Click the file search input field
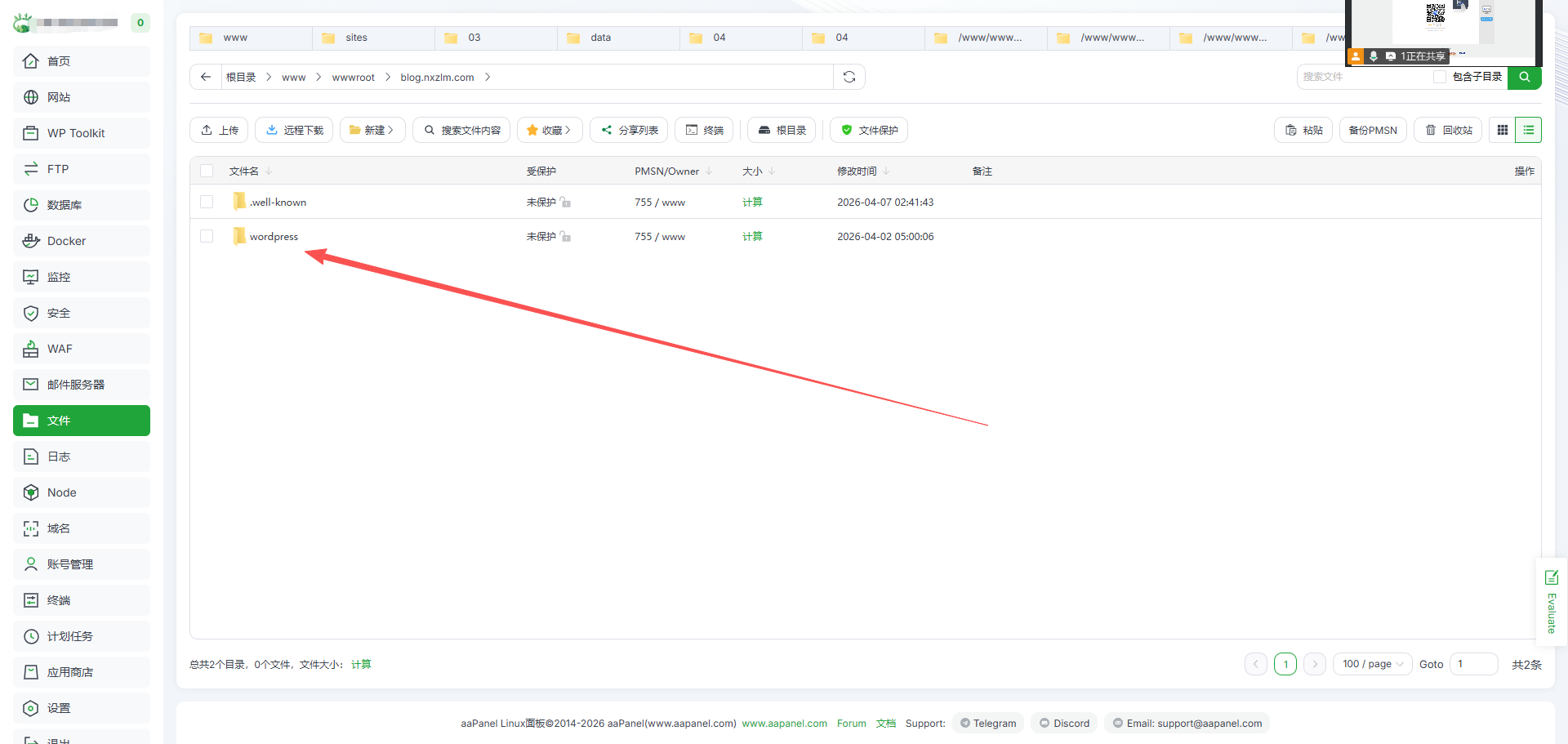 pos(1364,77)
